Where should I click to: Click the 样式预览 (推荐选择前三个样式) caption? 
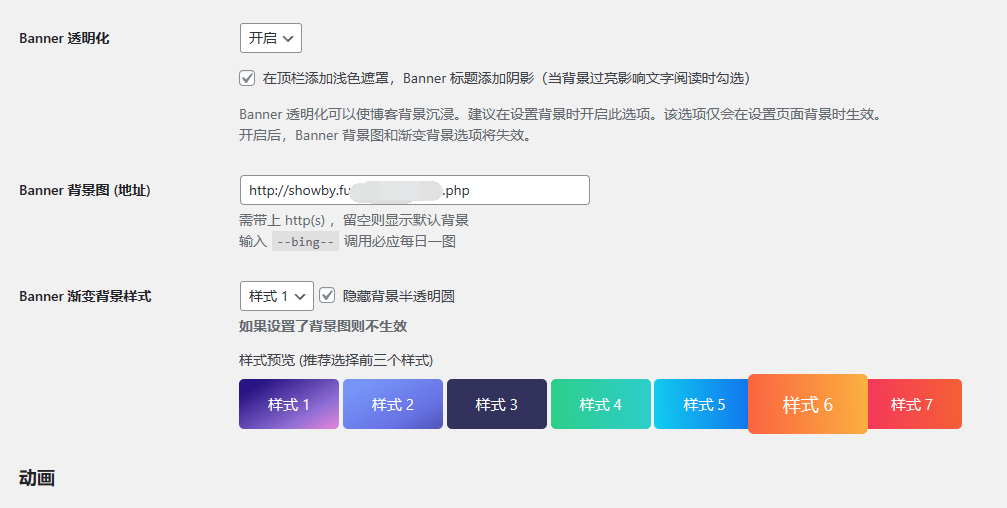(x=335, y=360)
